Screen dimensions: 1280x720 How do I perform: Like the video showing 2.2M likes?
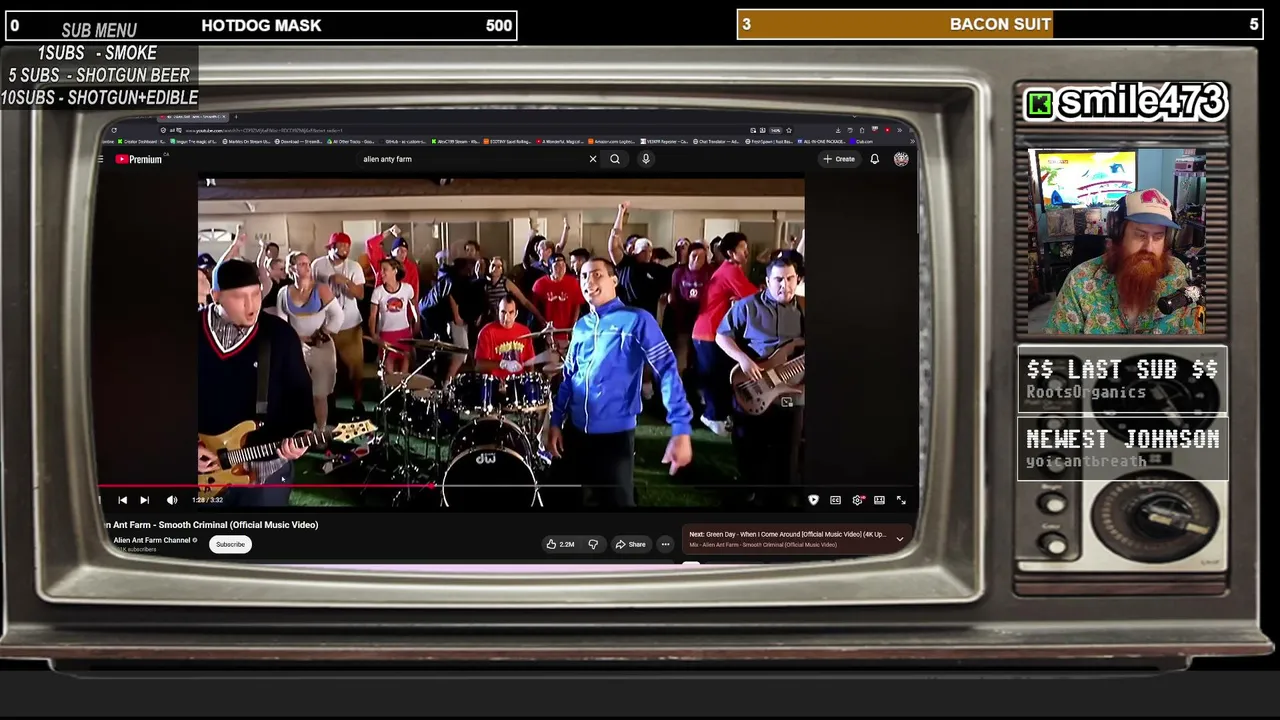click(560, 544)
